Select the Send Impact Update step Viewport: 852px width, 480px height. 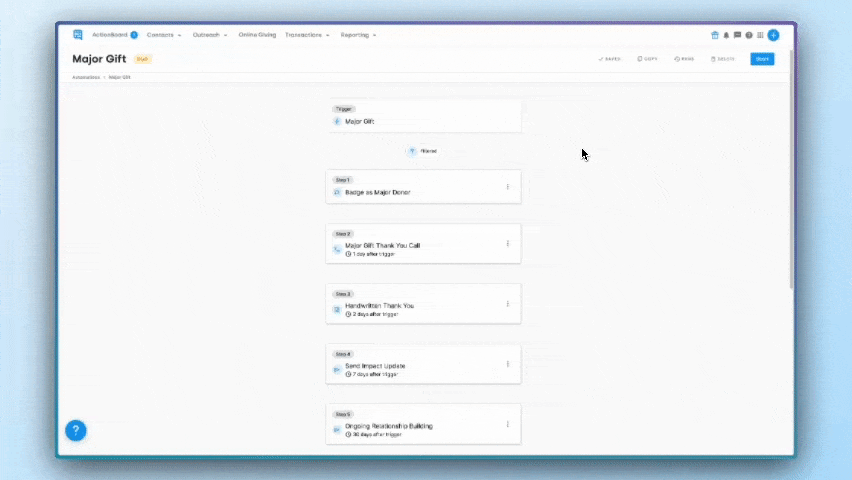423,364
